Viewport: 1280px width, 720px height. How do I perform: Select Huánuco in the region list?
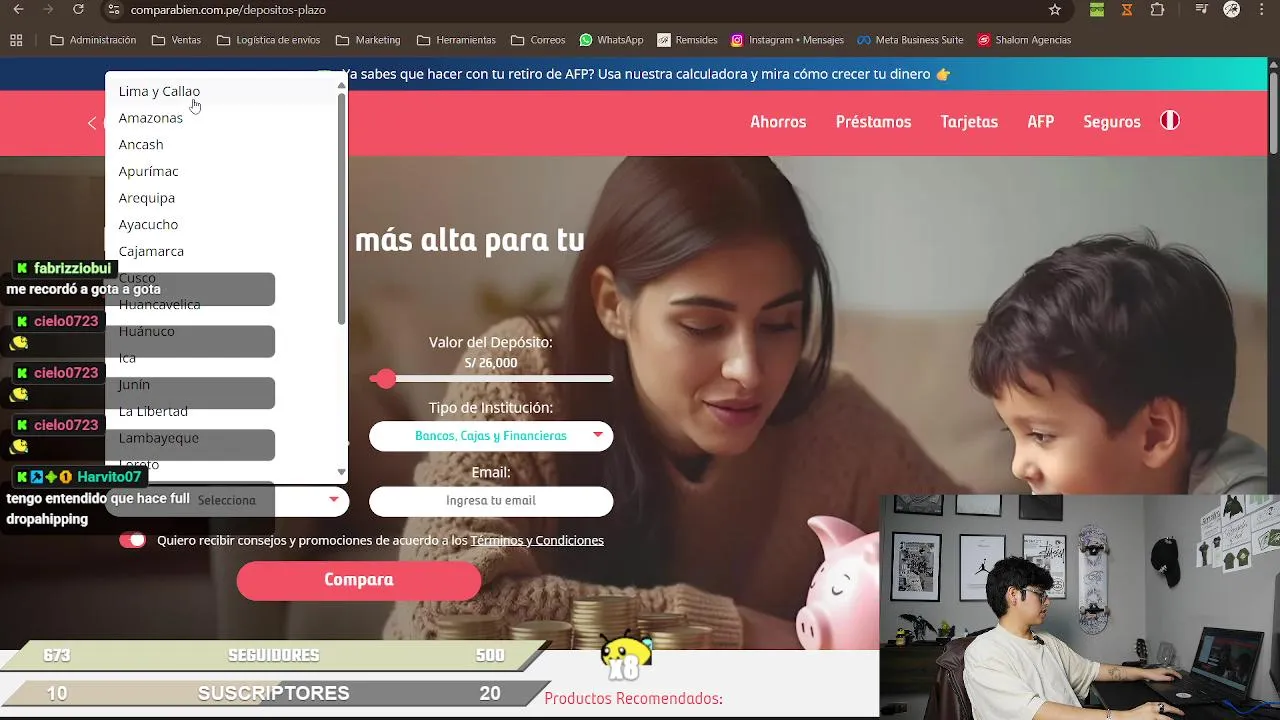pyautogui.click(x=221, y=331)
